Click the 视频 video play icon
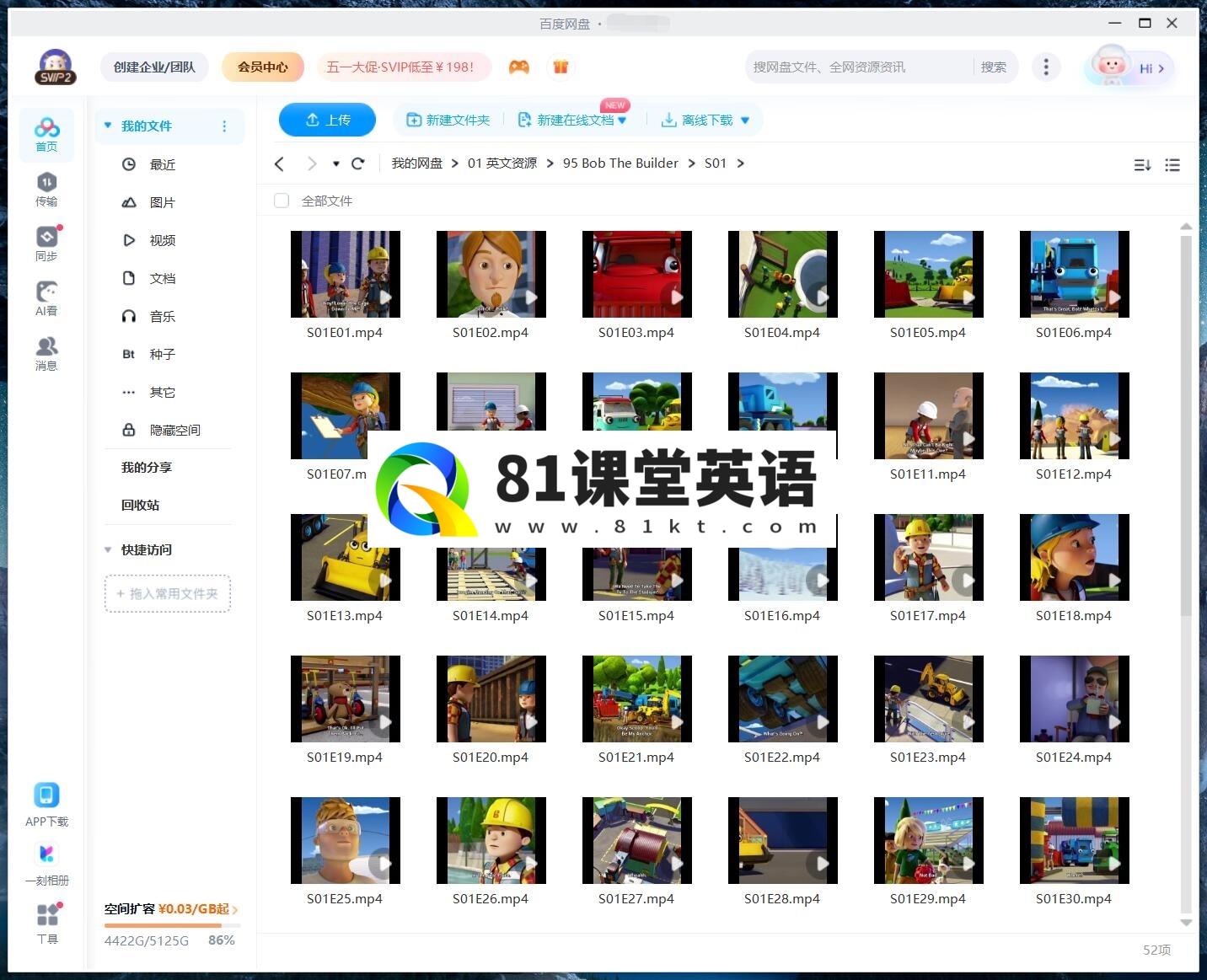 pos(129,240)
